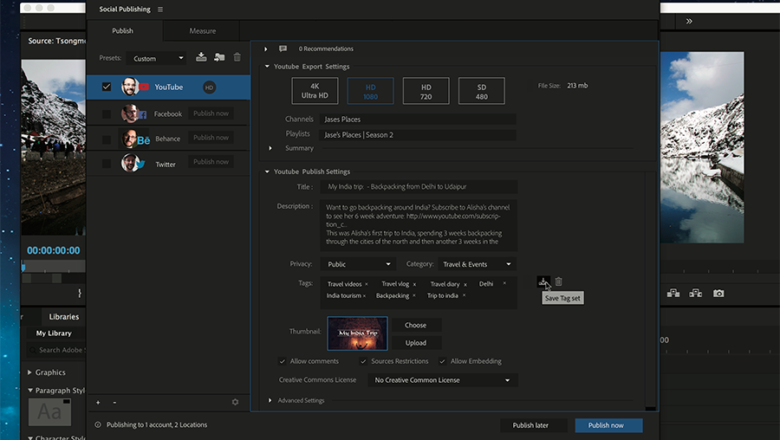Check the Facebook account checkbox
The height and width of the screenshot is (440, 780).
tap(106, 114)
